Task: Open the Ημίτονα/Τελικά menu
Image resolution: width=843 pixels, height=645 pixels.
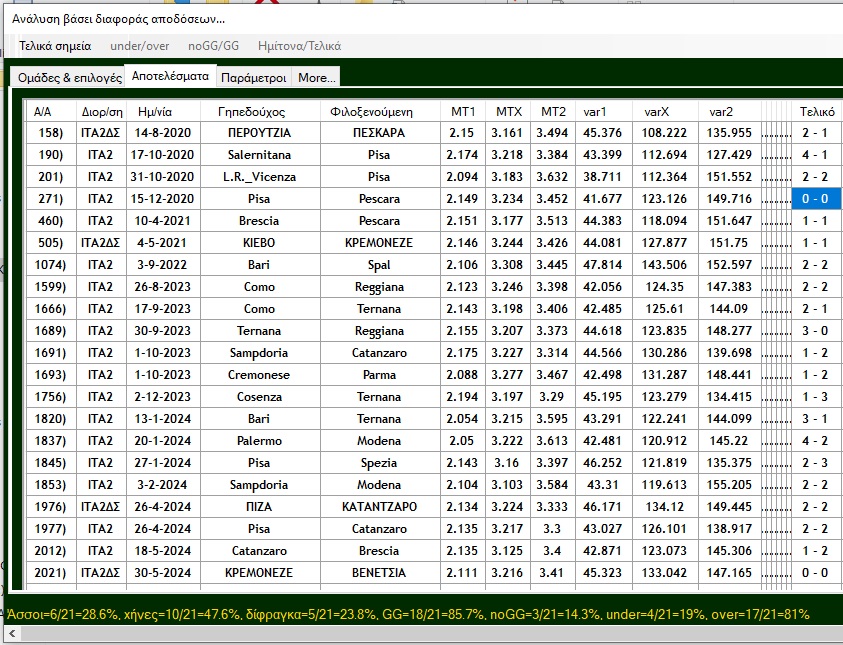Action: 299,45
